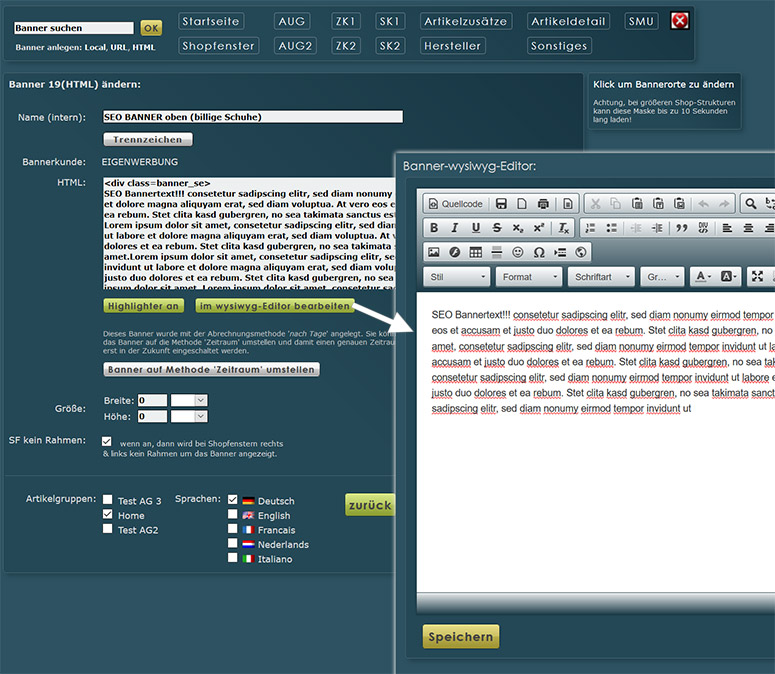Check the Italiano language checkbox
Image resolution: width=775 pixels, height=674 pixels.
(x=232, y=557)
